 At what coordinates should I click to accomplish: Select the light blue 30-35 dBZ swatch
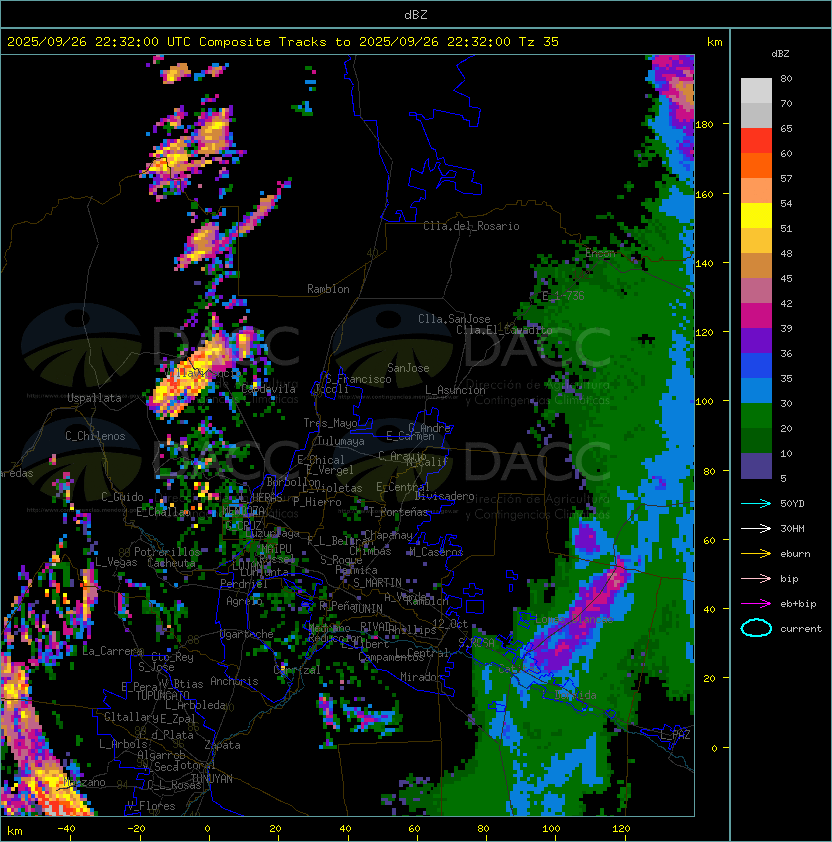click(756, 391)
